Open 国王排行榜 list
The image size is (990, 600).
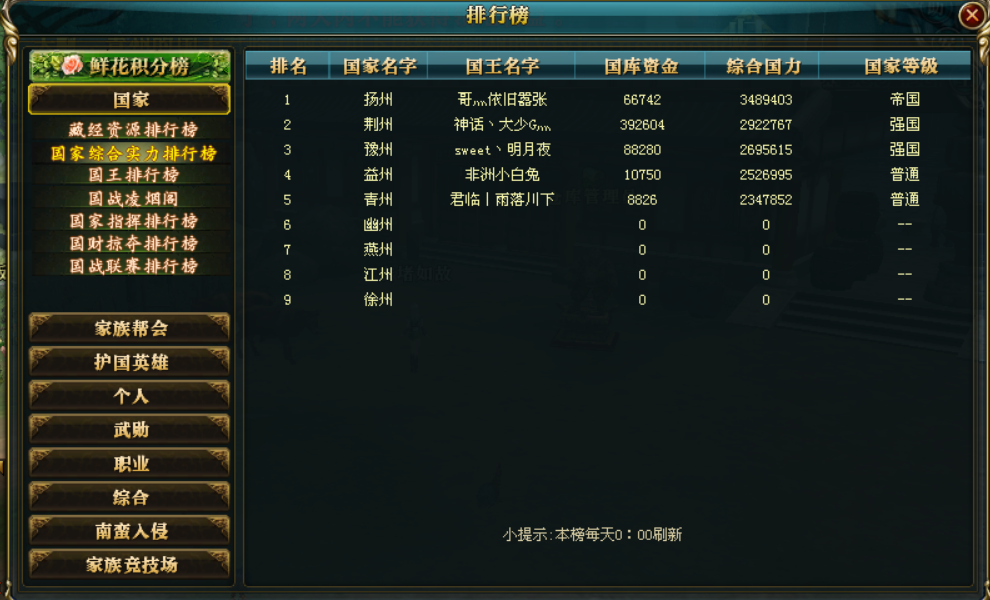[x=133, y=175]
